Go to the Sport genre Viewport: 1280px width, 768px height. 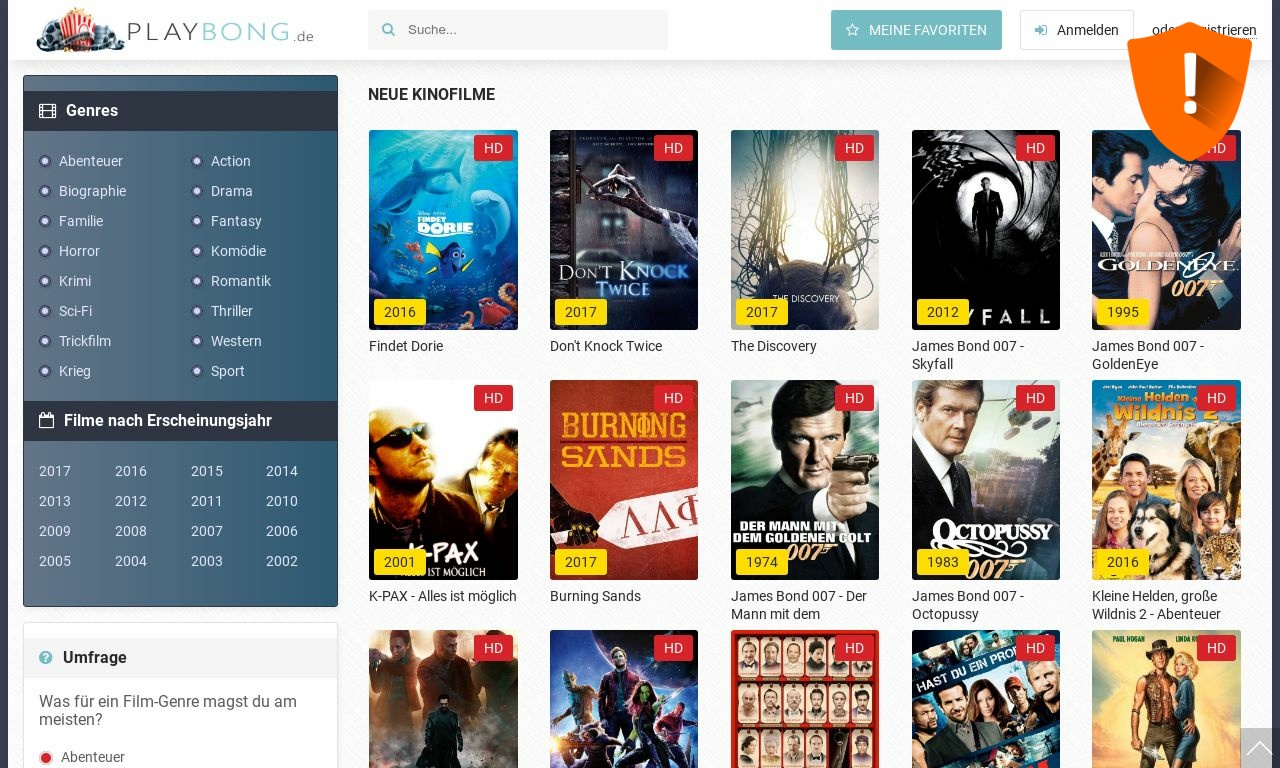(228, 371)
